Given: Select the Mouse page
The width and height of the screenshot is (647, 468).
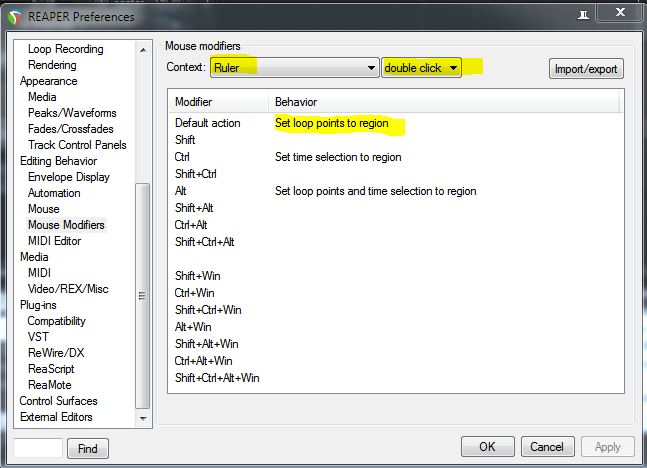Looking at the screenshot, I should pos(44,209).
